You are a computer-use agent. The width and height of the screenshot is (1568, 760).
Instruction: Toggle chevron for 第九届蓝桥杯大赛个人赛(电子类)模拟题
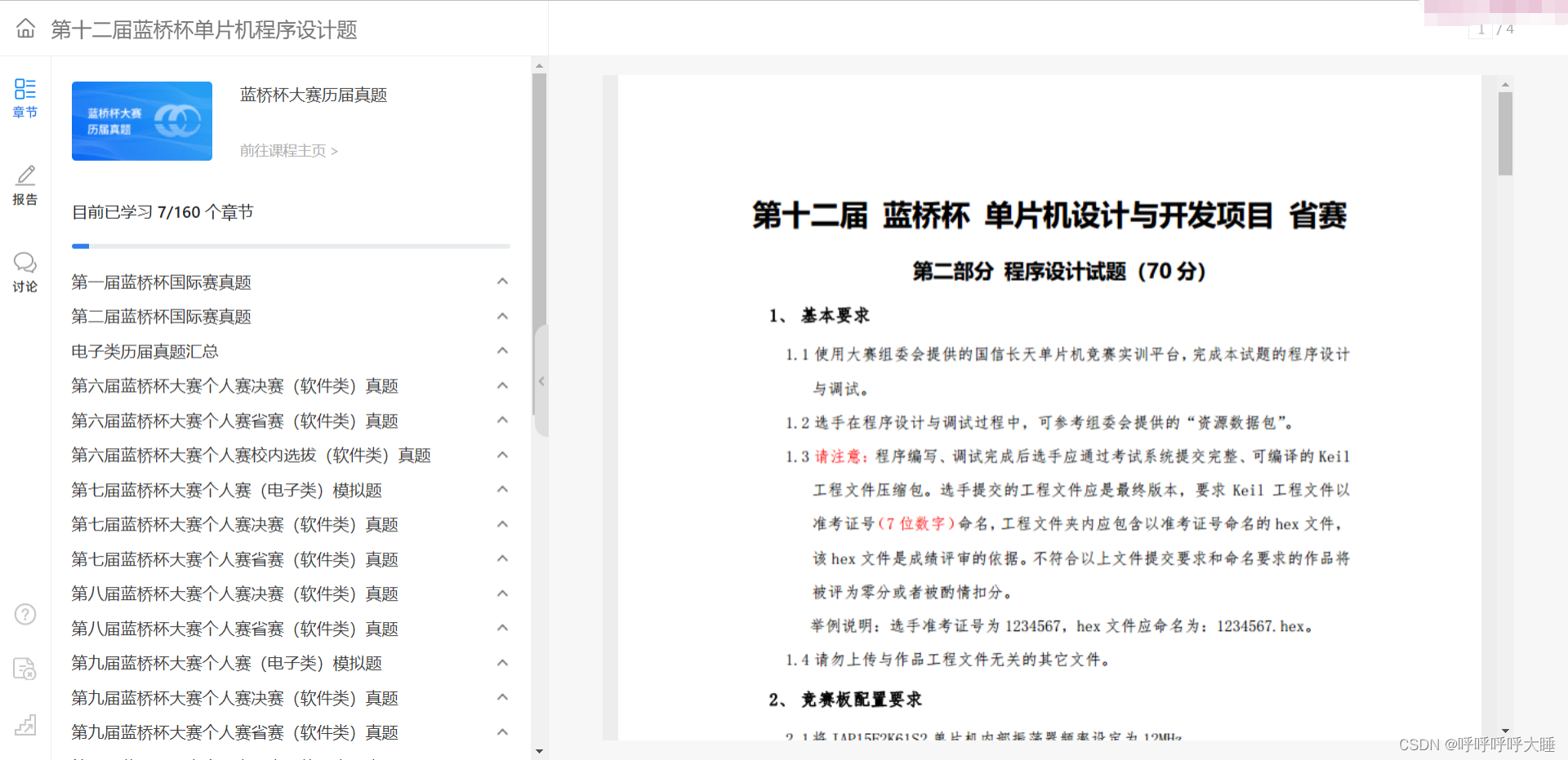pos(503,663)
